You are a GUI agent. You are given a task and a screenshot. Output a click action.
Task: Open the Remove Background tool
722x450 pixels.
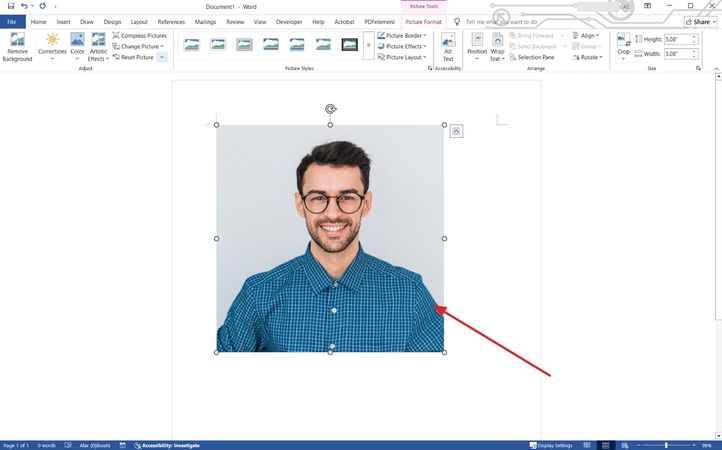17,47
